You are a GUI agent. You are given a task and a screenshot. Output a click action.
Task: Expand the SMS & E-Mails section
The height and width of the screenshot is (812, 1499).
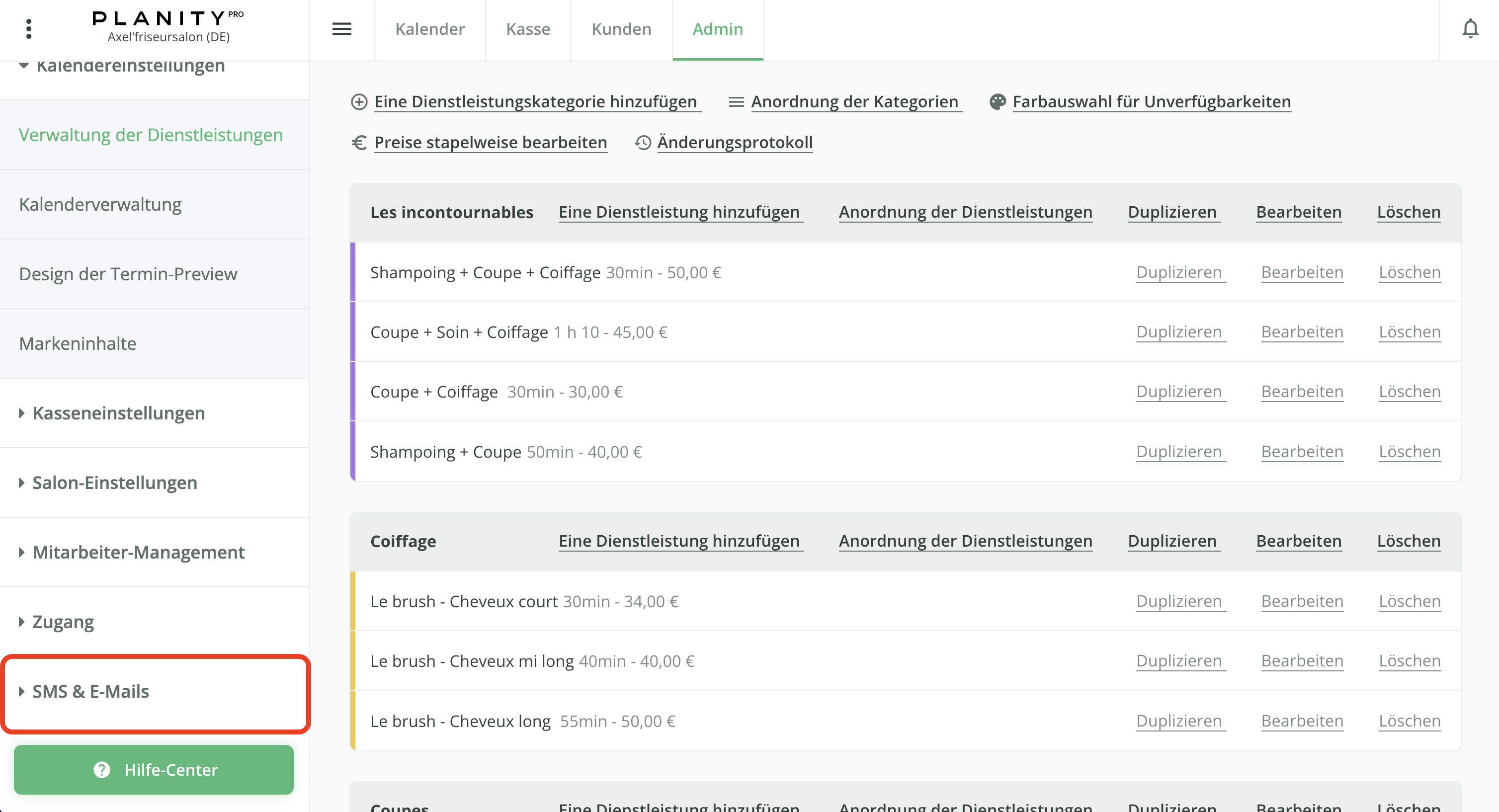[90, 692]
